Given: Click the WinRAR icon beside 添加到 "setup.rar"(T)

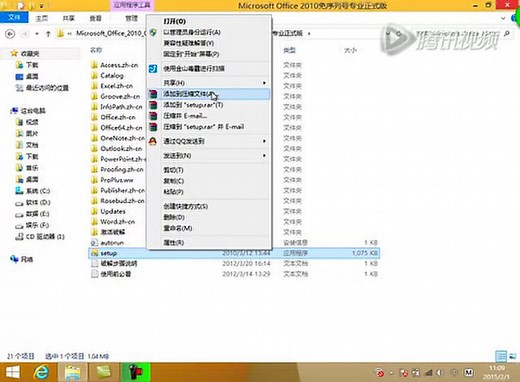Looking at the screenshot, I should point(153,105).
